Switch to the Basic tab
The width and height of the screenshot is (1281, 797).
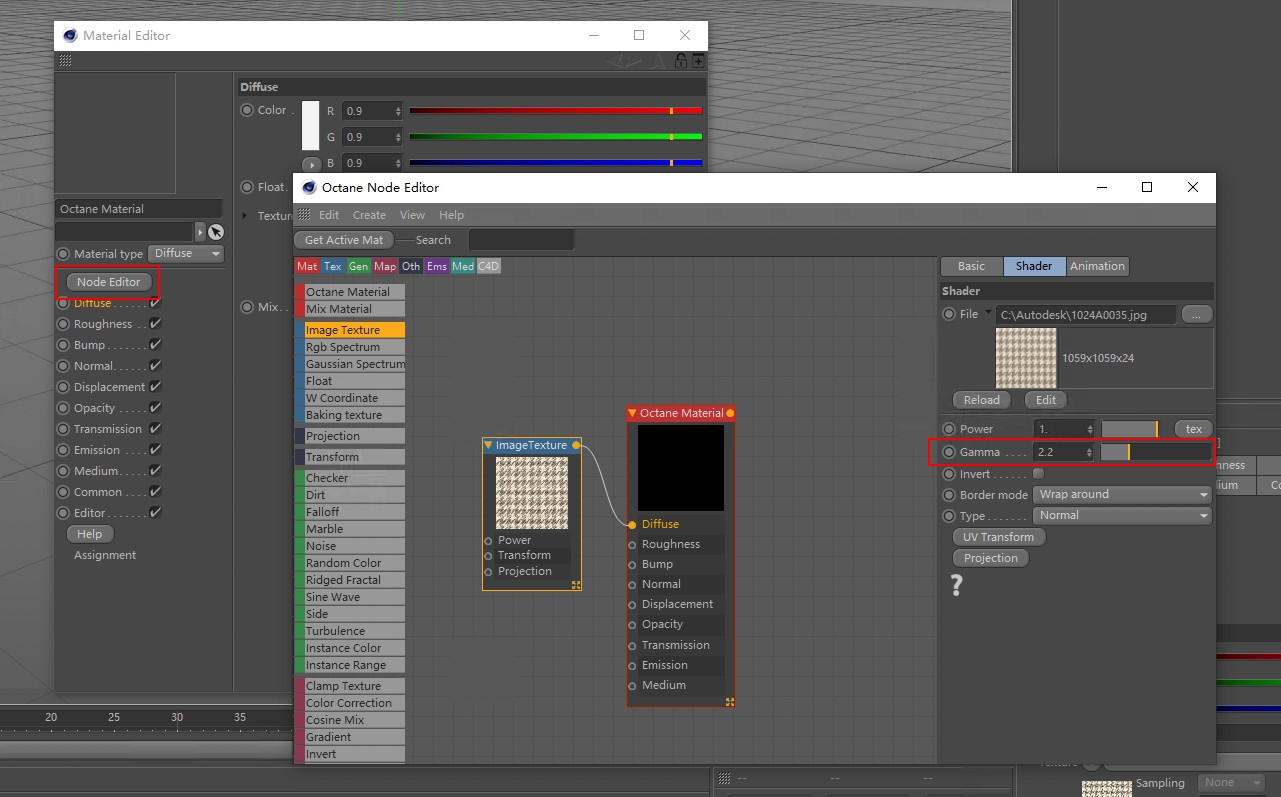[971, 266]
